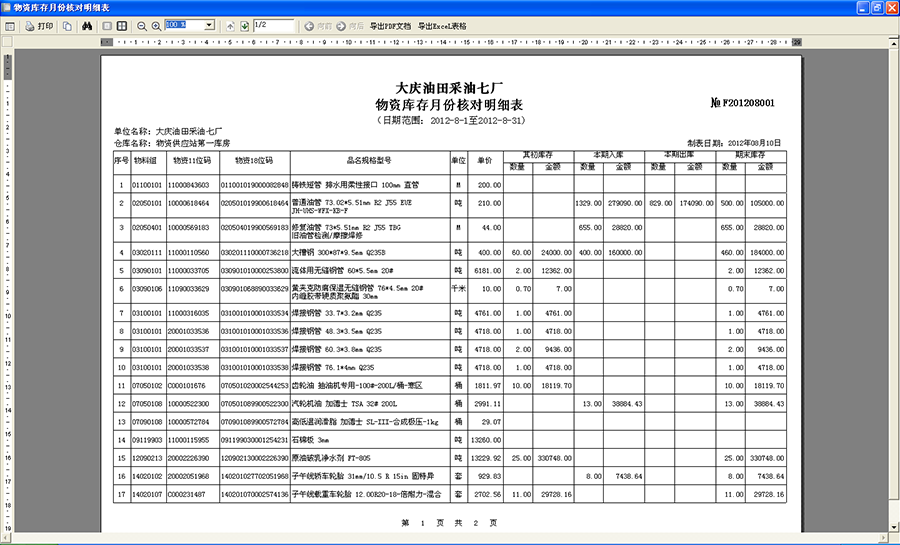Screen dimensions: 900x545
Task: Click the page footer 第 1 页 共 2 页
Action: 449,523
